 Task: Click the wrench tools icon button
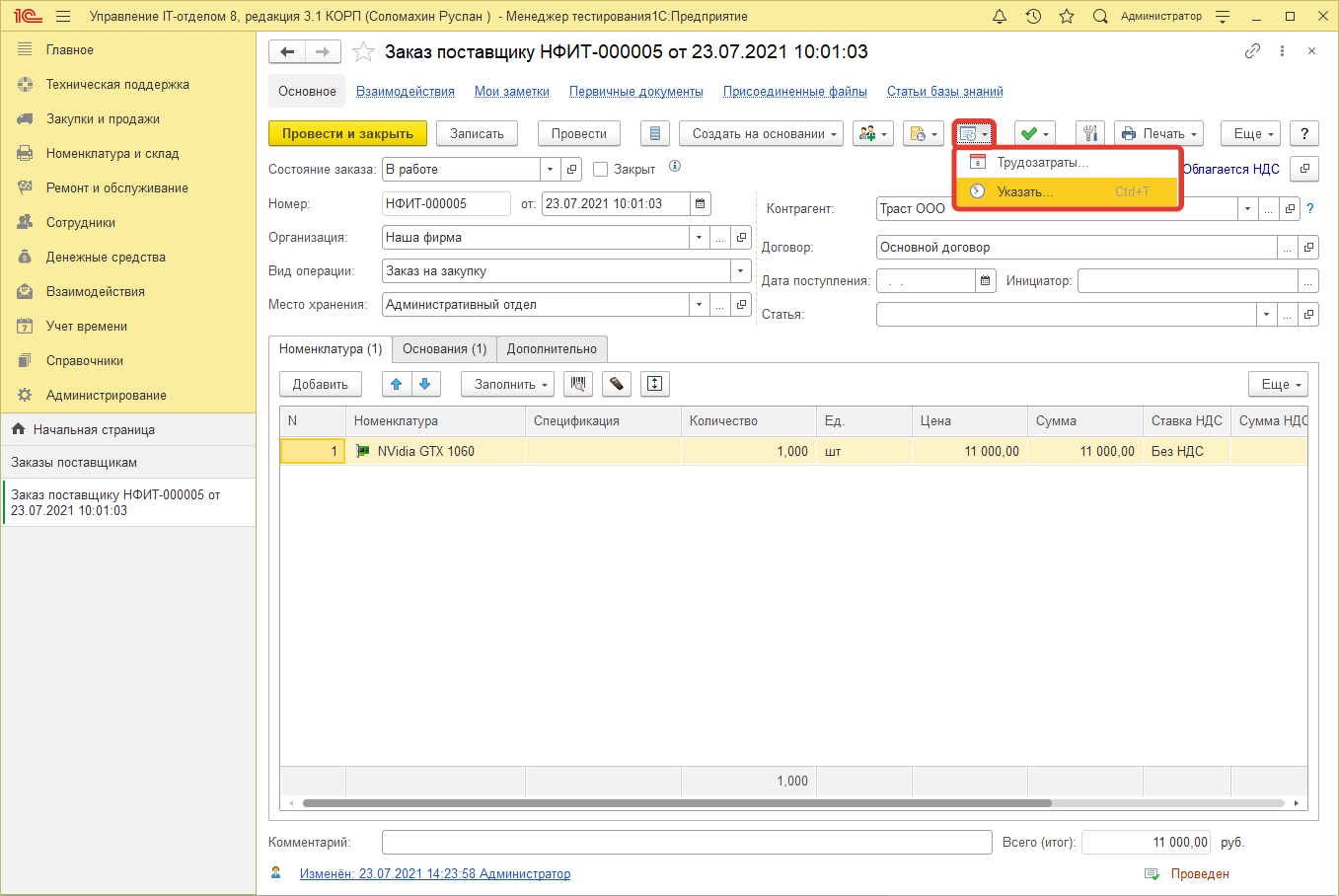[x=1089, y=134]
